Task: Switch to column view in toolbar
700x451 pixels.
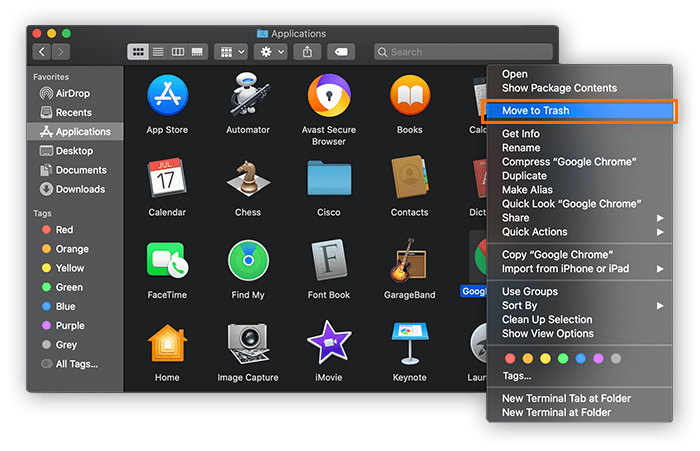Action: tap(178, 52)
